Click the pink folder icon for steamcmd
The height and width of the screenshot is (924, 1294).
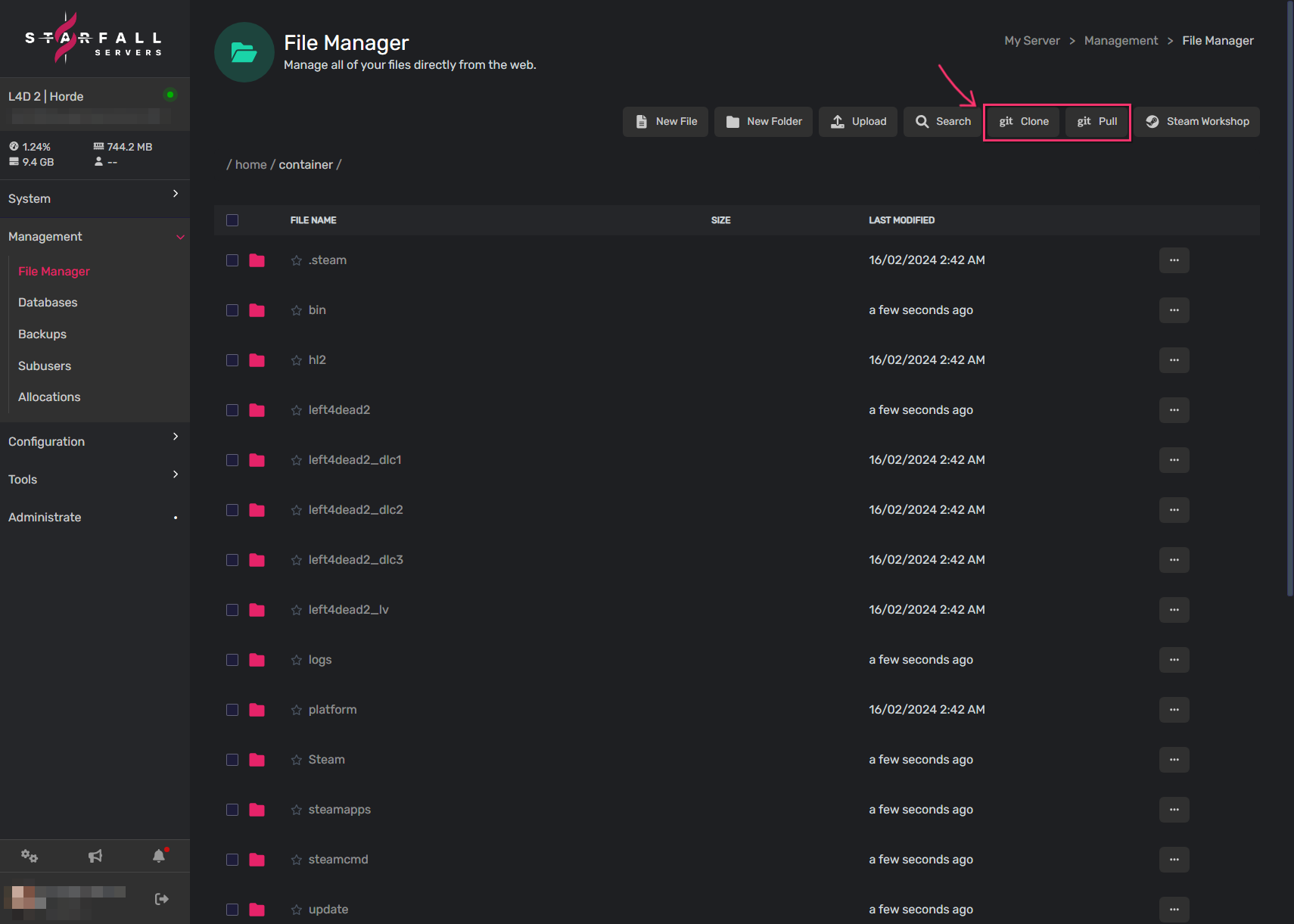point(257,860)
